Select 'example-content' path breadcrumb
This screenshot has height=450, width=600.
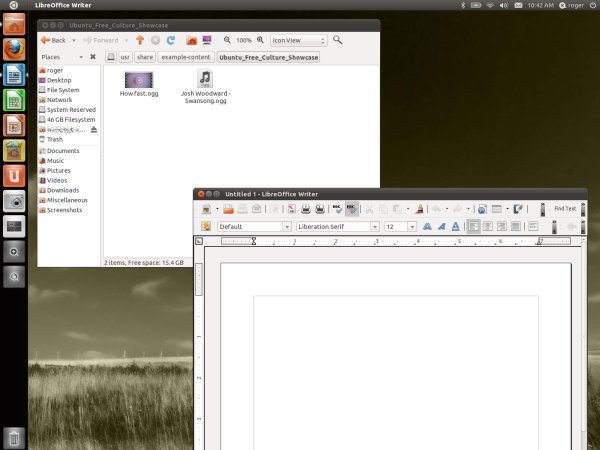[x=186, y=57]
